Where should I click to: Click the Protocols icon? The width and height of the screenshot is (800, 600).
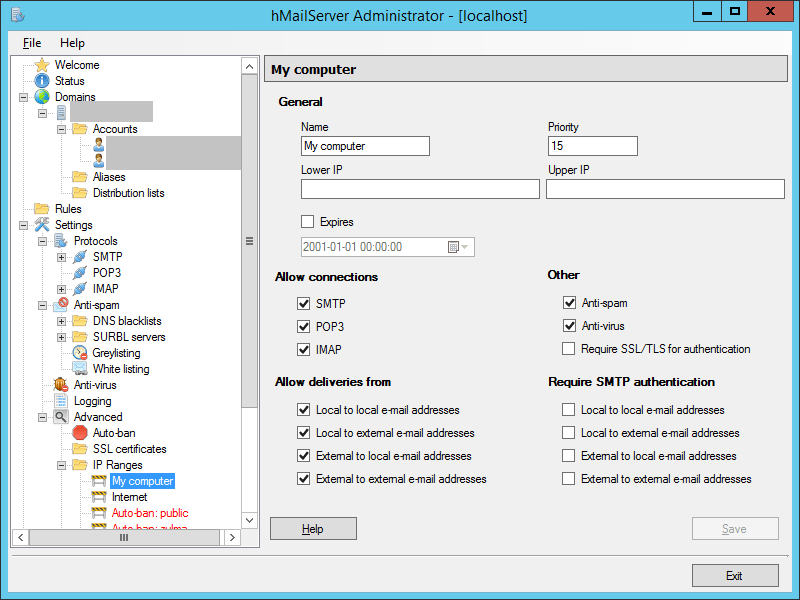[61, 241]
